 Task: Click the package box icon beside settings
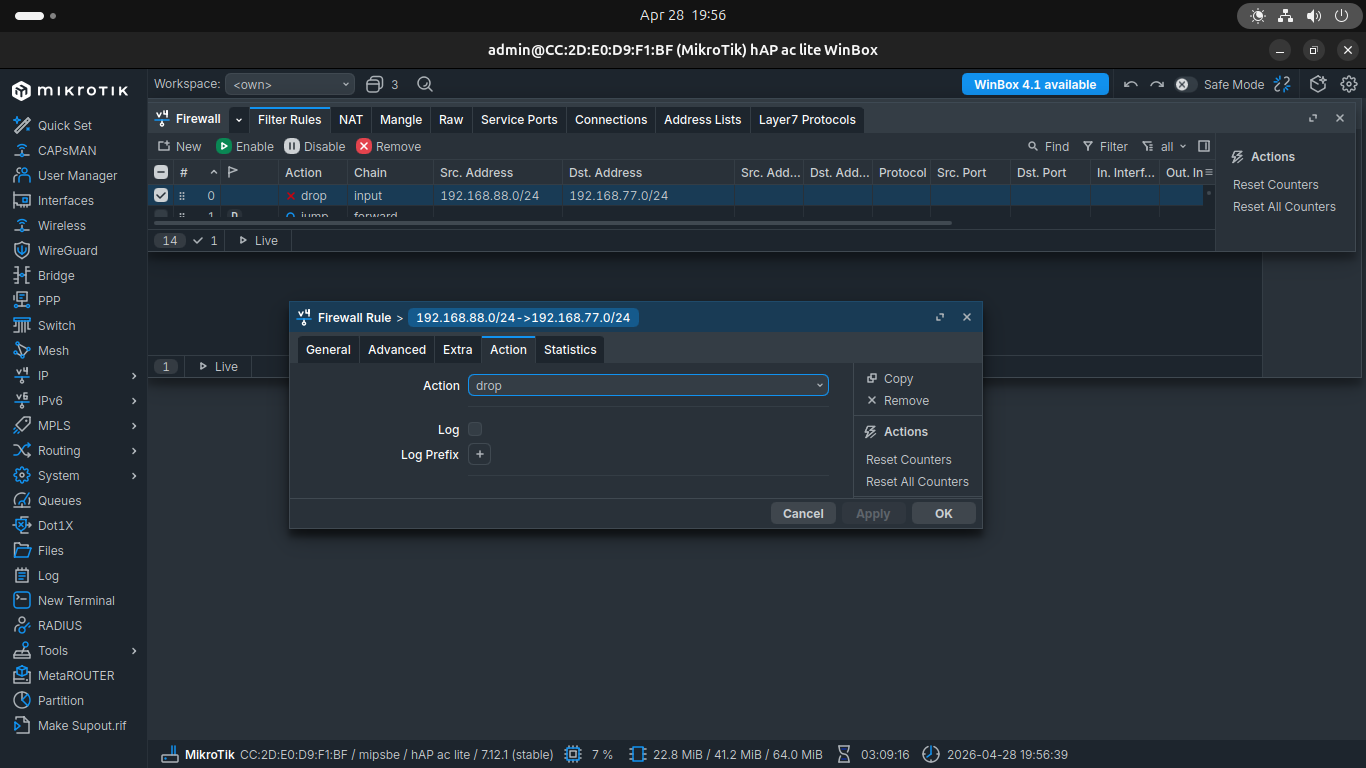tap(1318, 84)
